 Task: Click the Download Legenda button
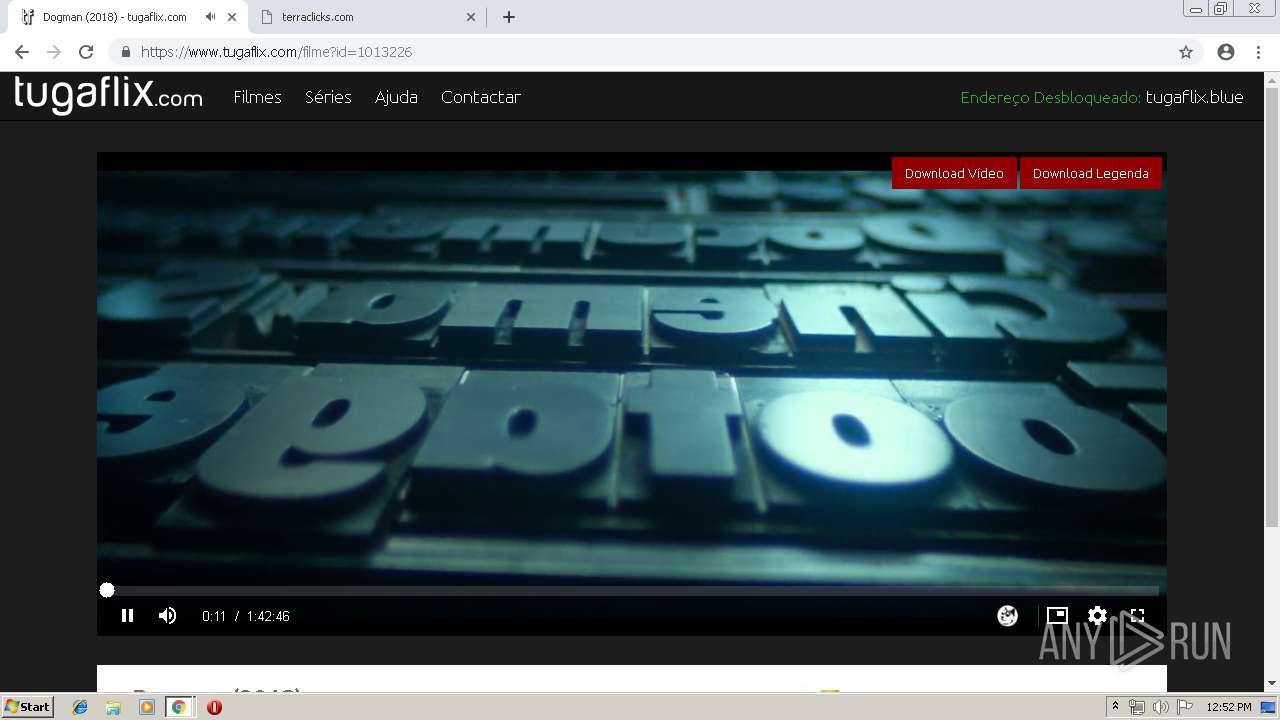click(1090, 173)
